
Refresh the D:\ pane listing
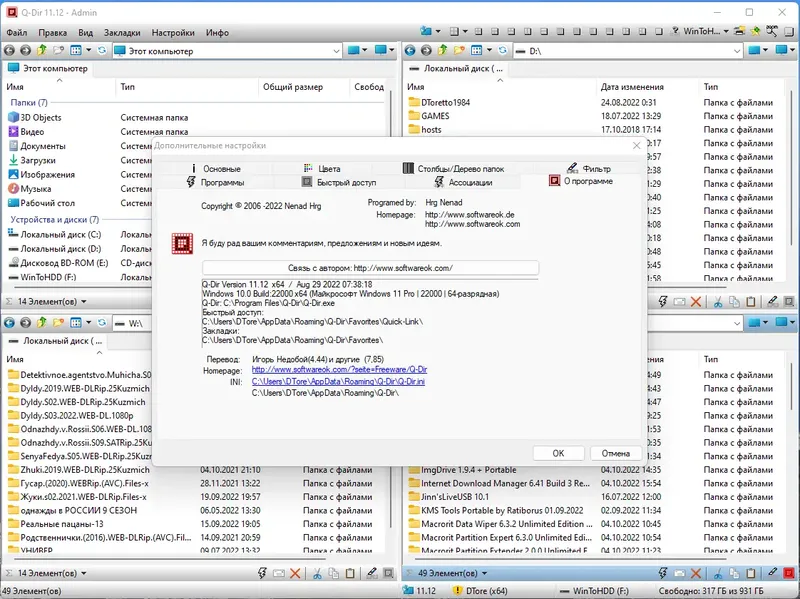[x=503, y=51]
